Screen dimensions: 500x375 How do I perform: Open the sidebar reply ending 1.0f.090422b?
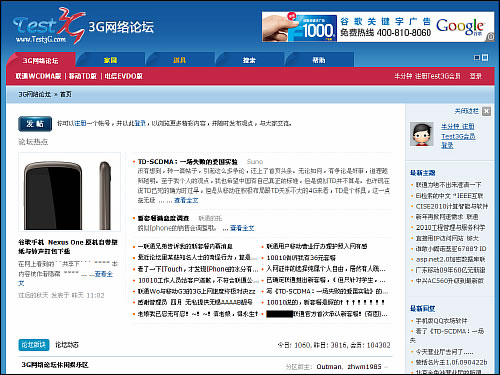[451, 362]
